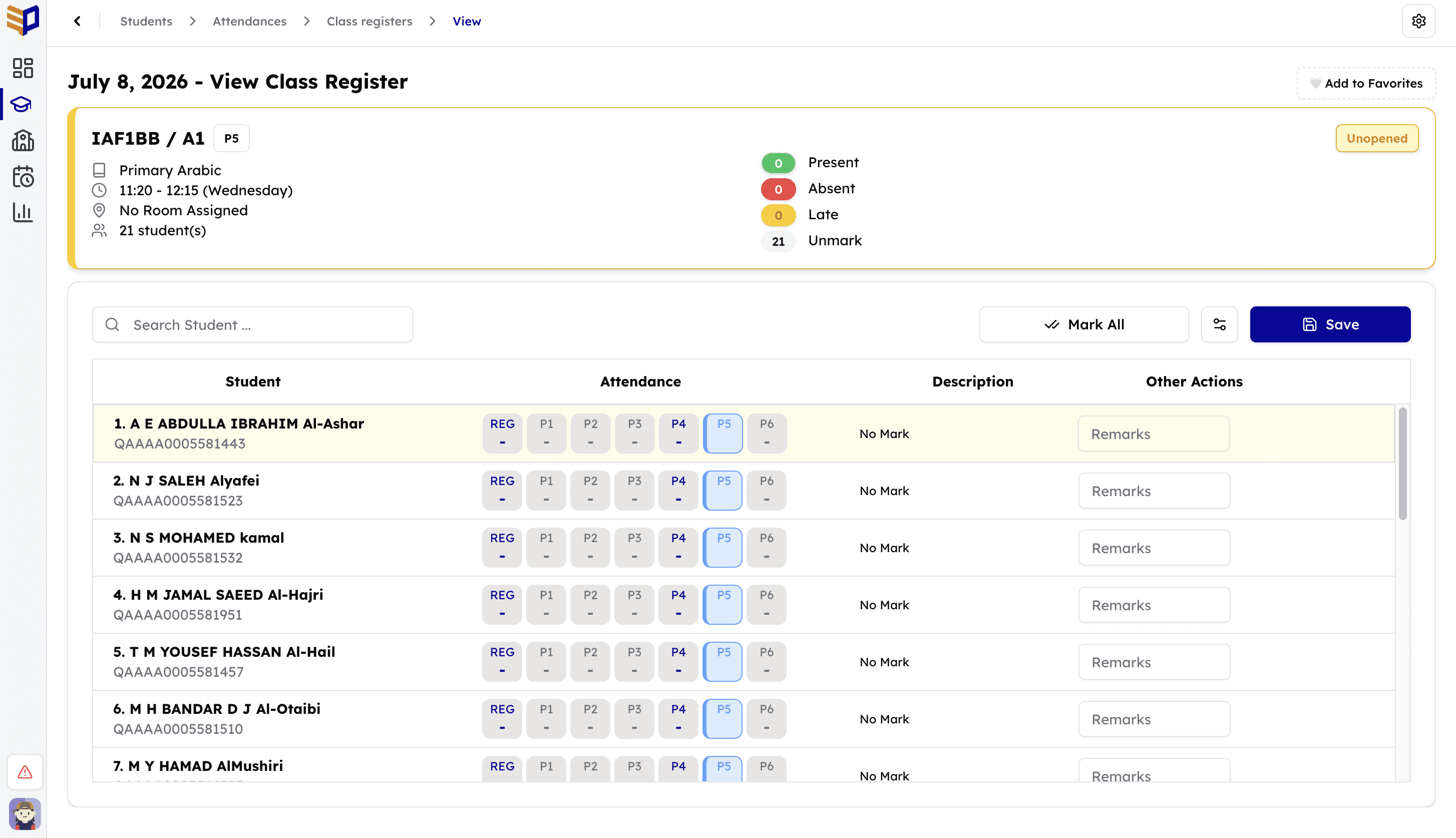Click the No Room Assigned location text
This screenshot has width=1456, height=838.
183,211
